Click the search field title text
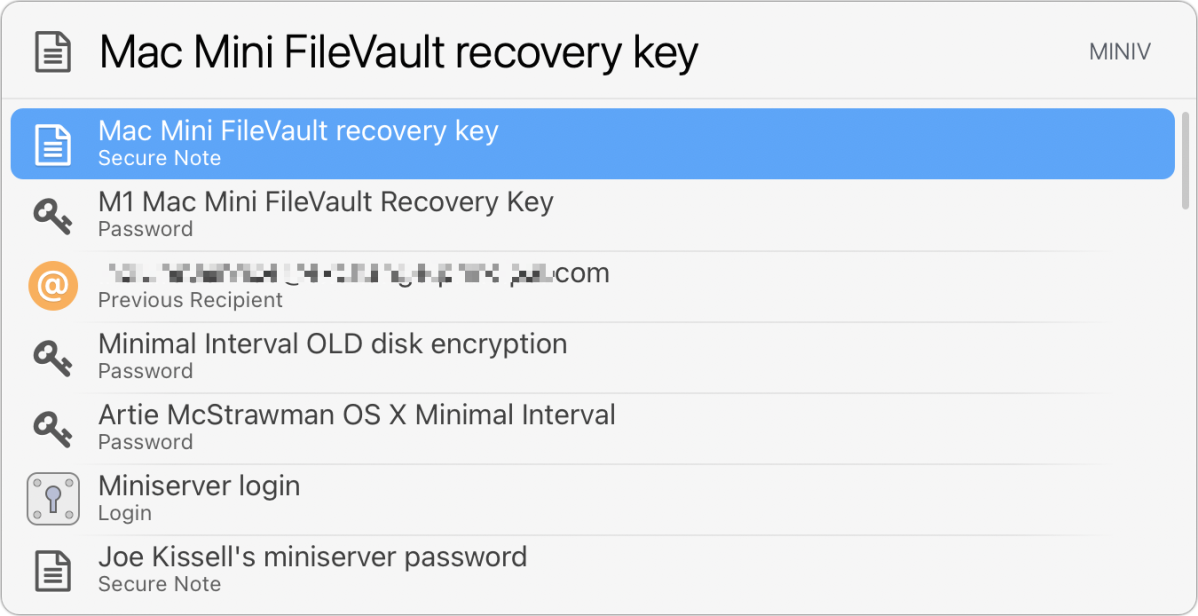 [398, 53]
